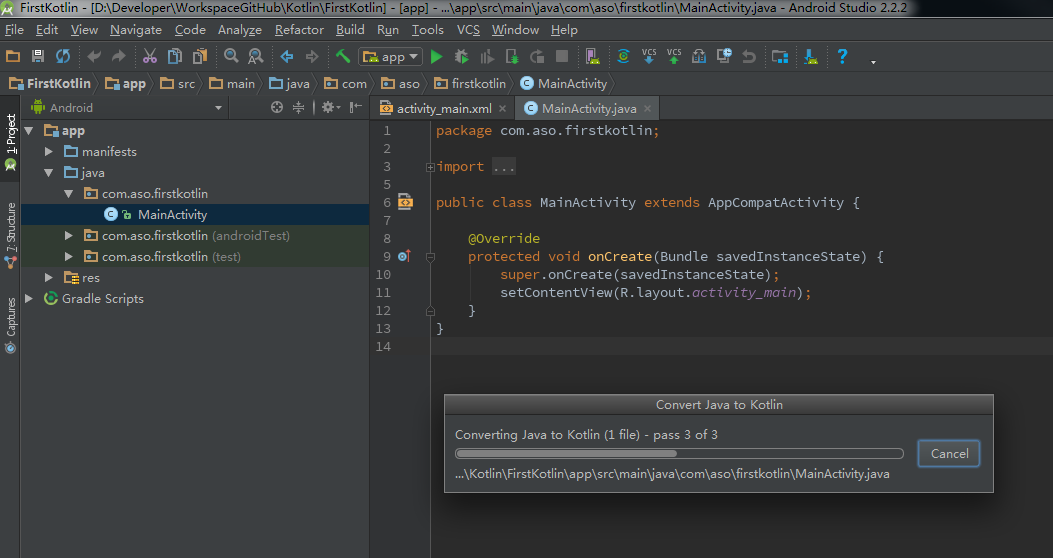Click the Synchronize refresh icon

62,56
